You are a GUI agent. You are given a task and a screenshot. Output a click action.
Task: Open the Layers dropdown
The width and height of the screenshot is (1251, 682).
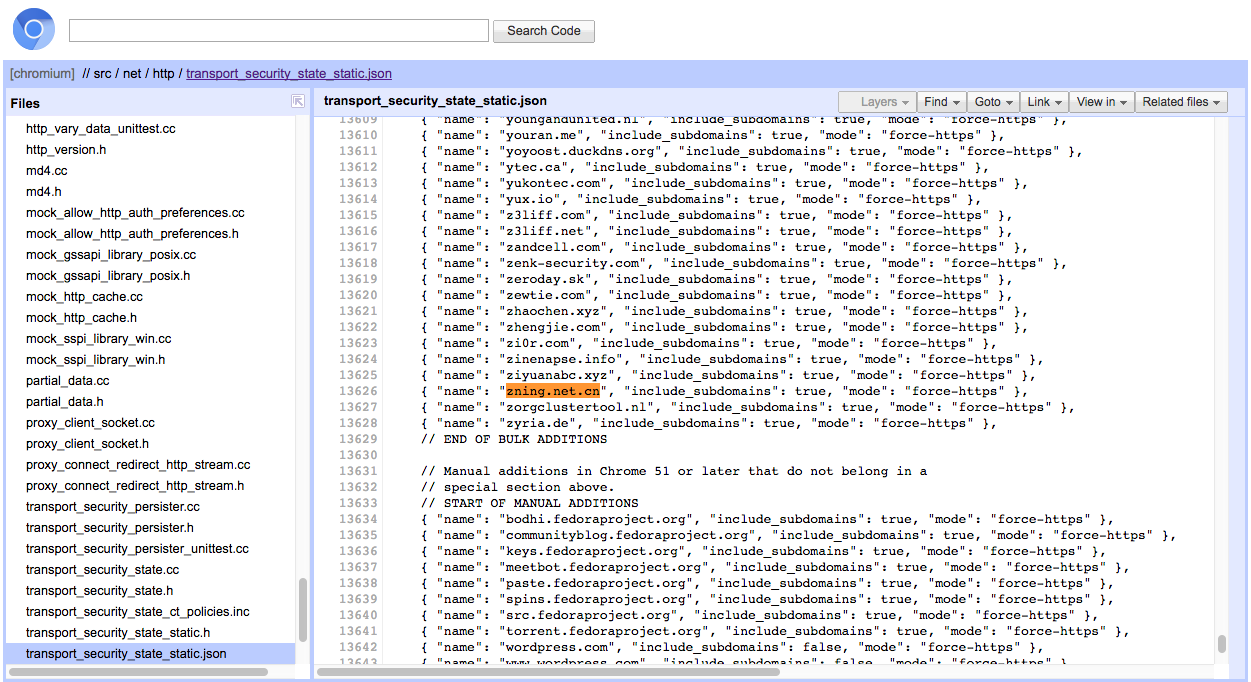(x=877, y=102)
